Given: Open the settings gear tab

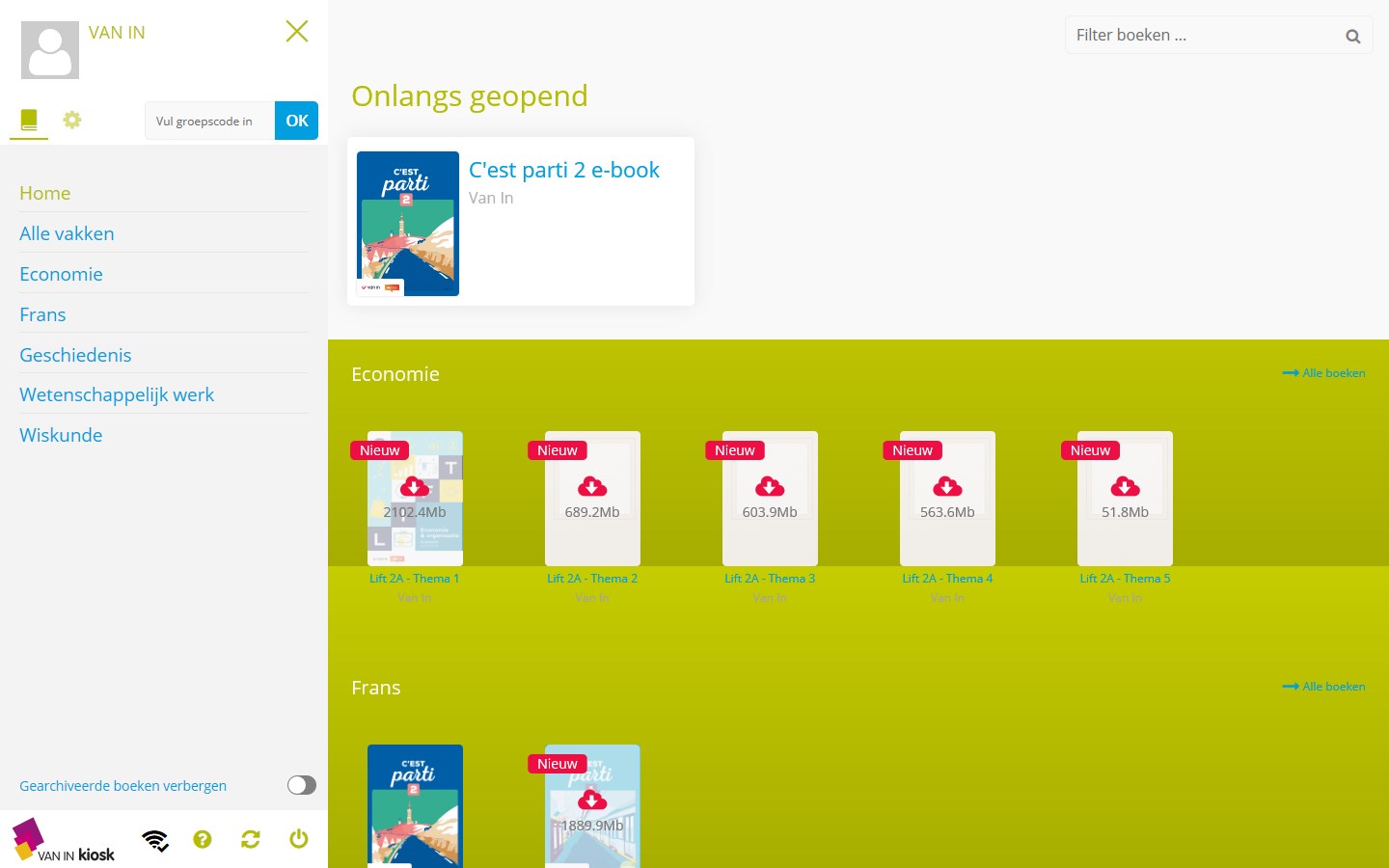Looking at the screenshot, I should click(72, 120).
